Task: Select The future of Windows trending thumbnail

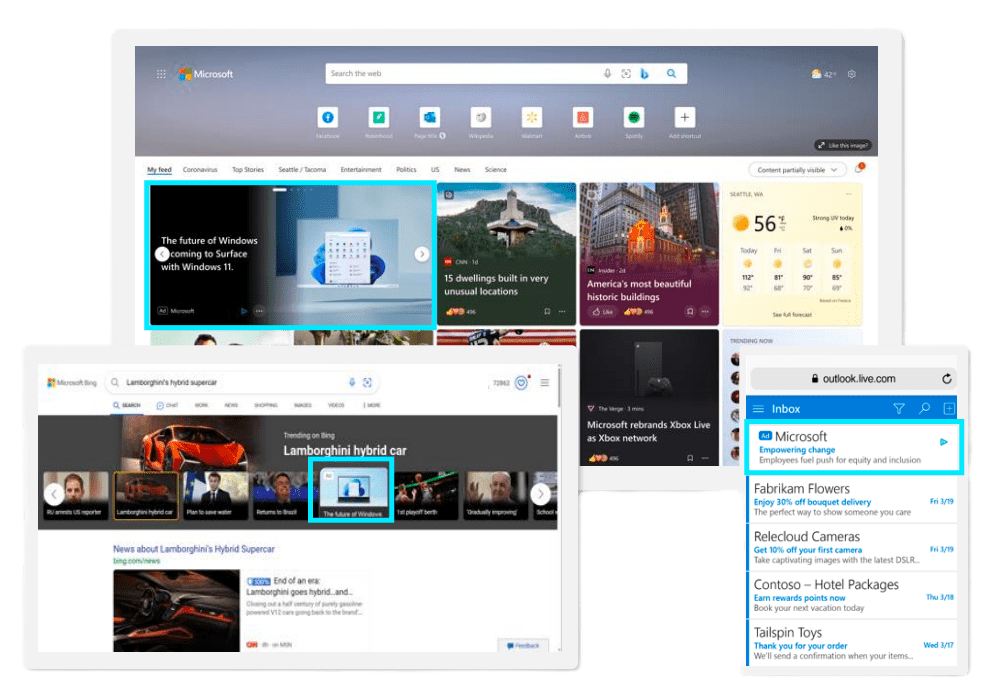Action: (352, 494)
